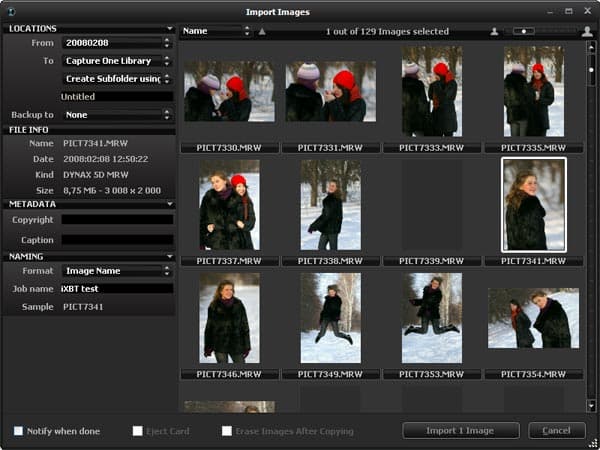Select thumbnail PICT7346.MRW
The height and width of the screenshot is (450, 600).
pyautogui.click(x=230, y=318)
